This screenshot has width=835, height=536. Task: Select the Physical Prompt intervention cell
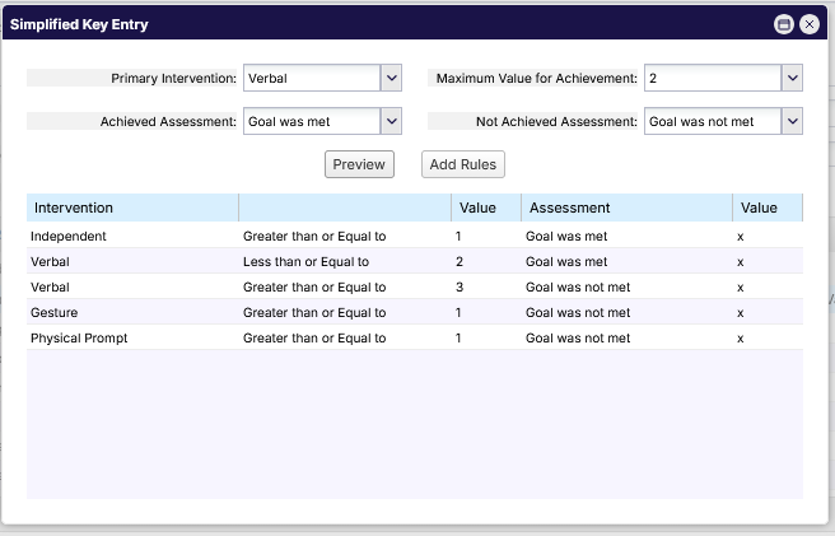coord(79,338)
